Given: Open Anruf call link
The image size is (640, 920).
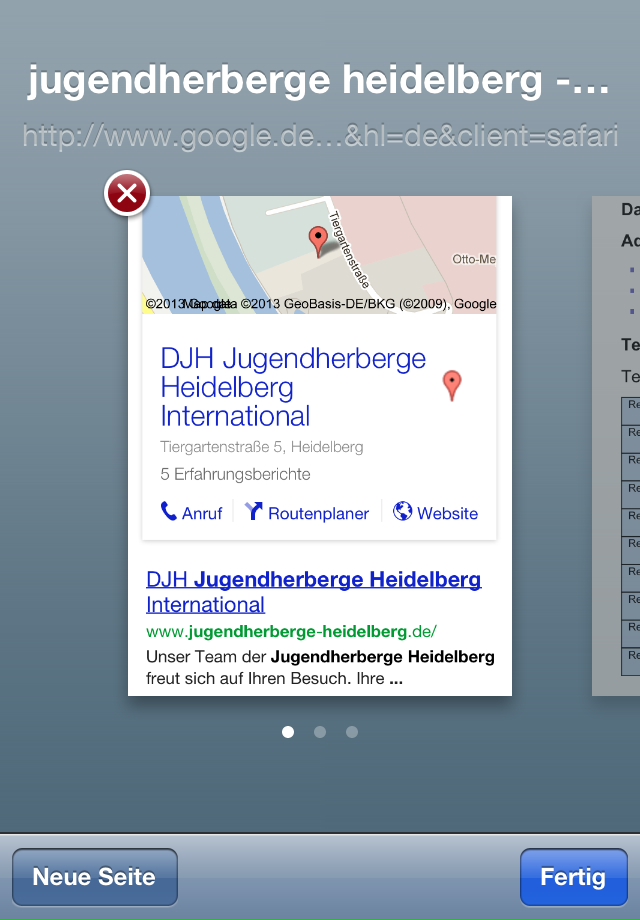Looking at the screenshot, I should click(x=192, y=512).
